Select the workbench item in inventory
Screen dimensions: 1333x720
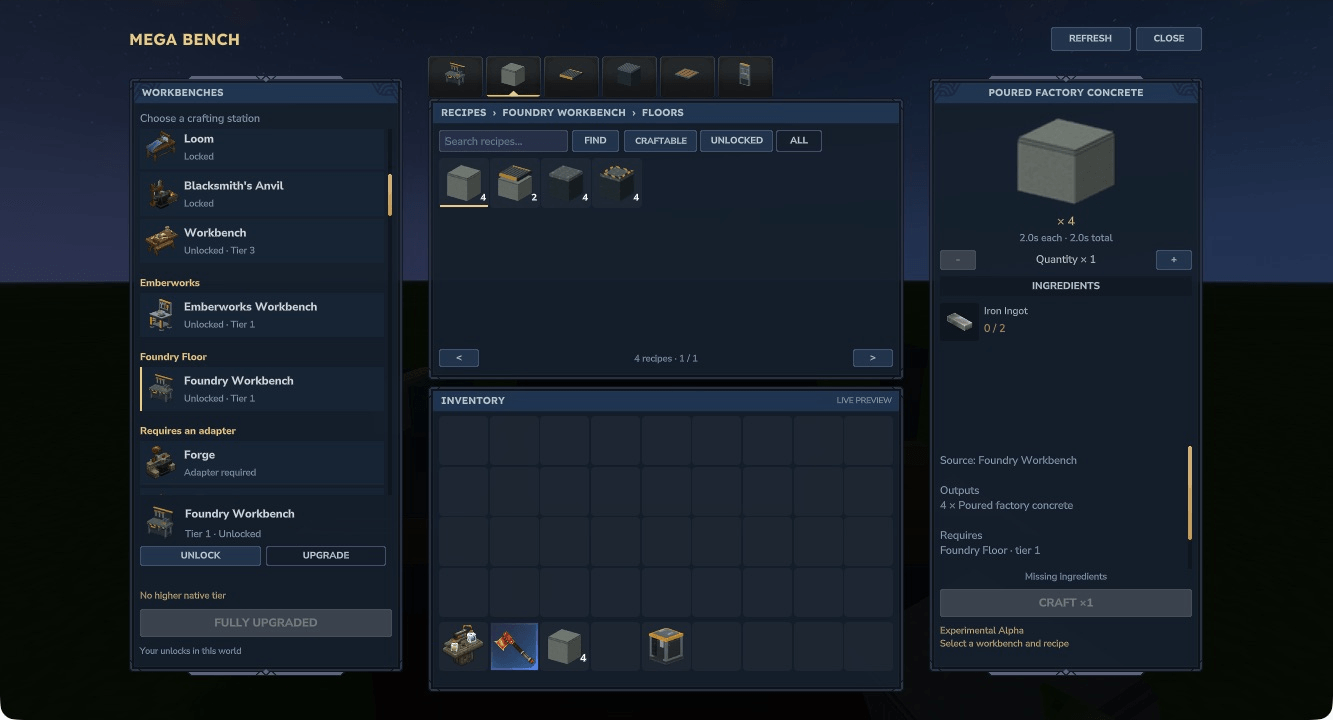tap(464, 646)
